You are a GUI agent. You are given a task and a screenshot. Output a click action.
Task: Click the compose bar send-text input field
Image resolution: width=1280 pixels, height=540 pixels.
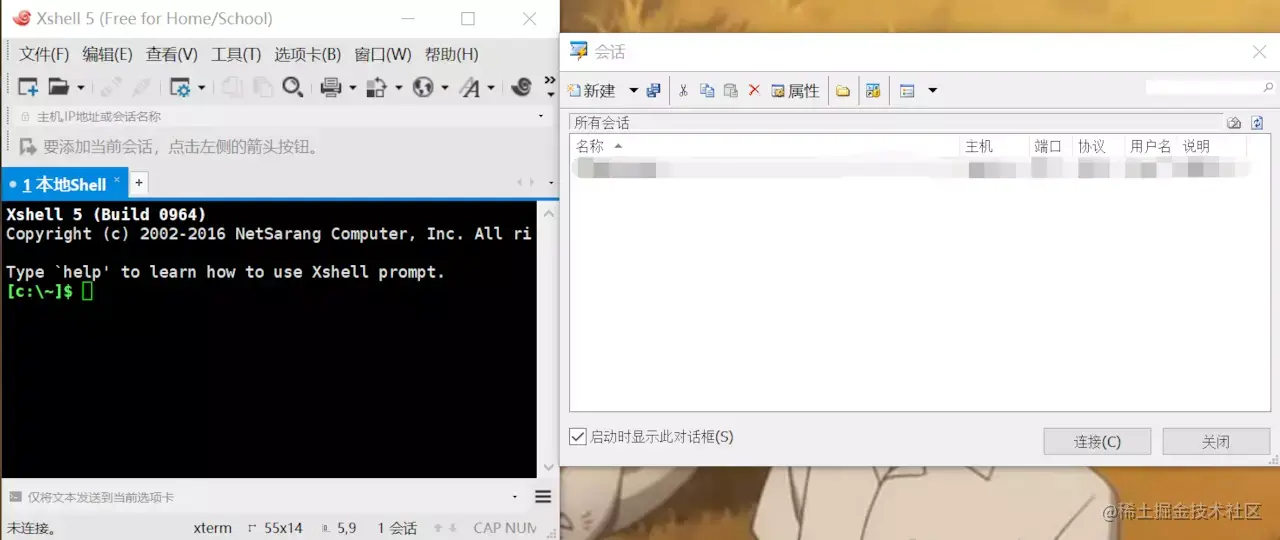[x=266, y=497]
